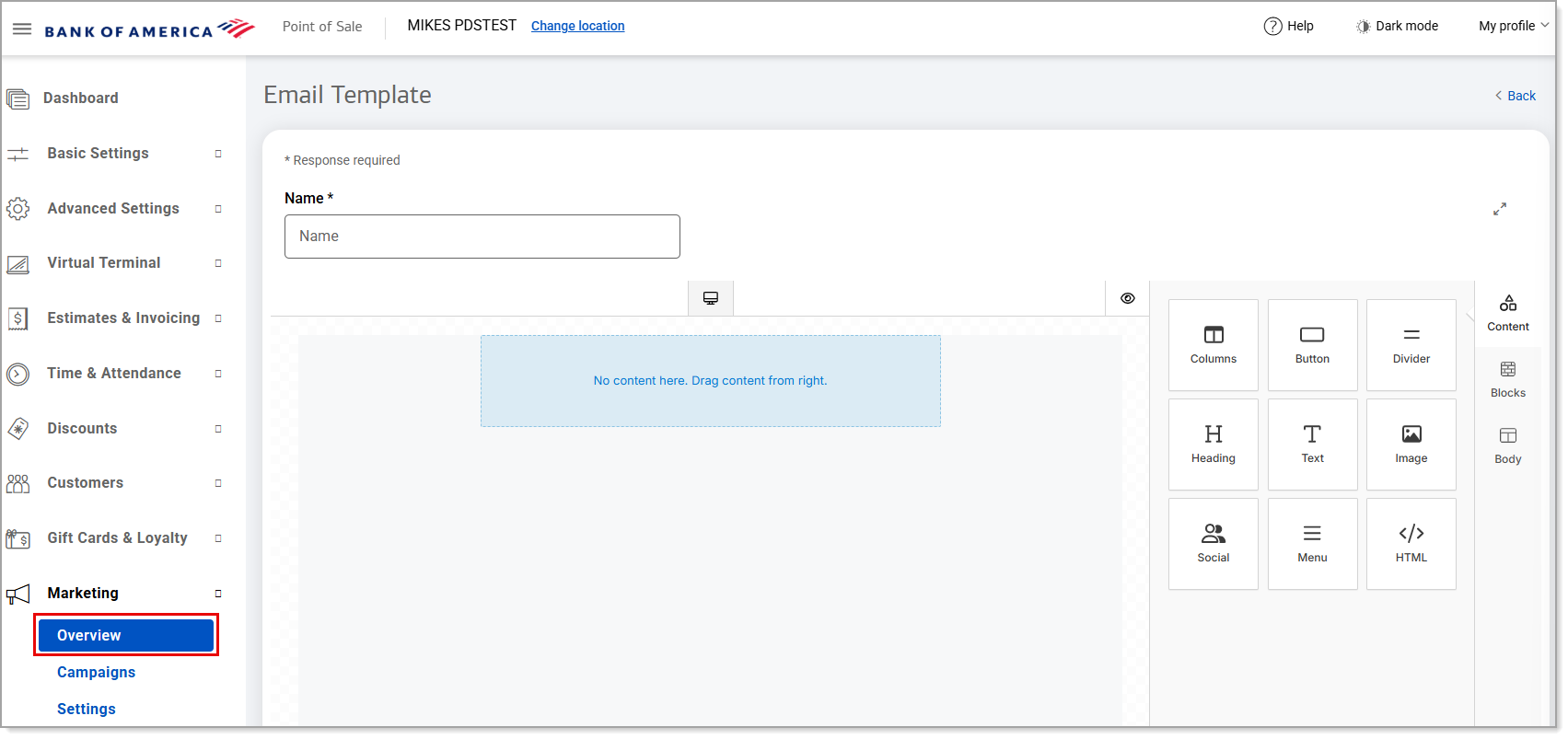Expand Gift Cards & Loyalty arrow
Image resolution: width=1568 pixels, height=739 pixels.
(x=218, y=538)
